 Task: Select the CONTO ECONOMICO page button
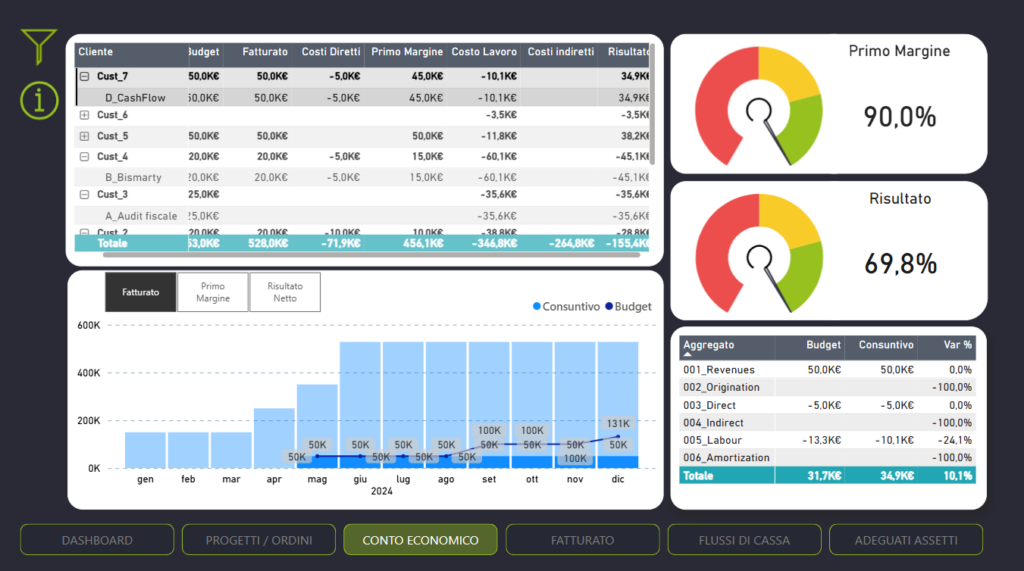(x=421, y=540)
